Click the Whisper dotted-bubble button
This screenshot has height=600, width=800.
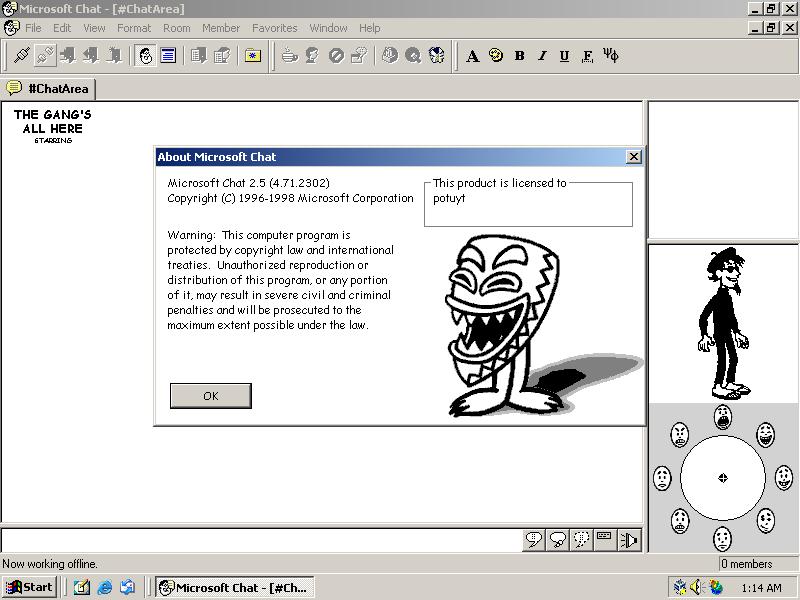(x=581, y=540)
